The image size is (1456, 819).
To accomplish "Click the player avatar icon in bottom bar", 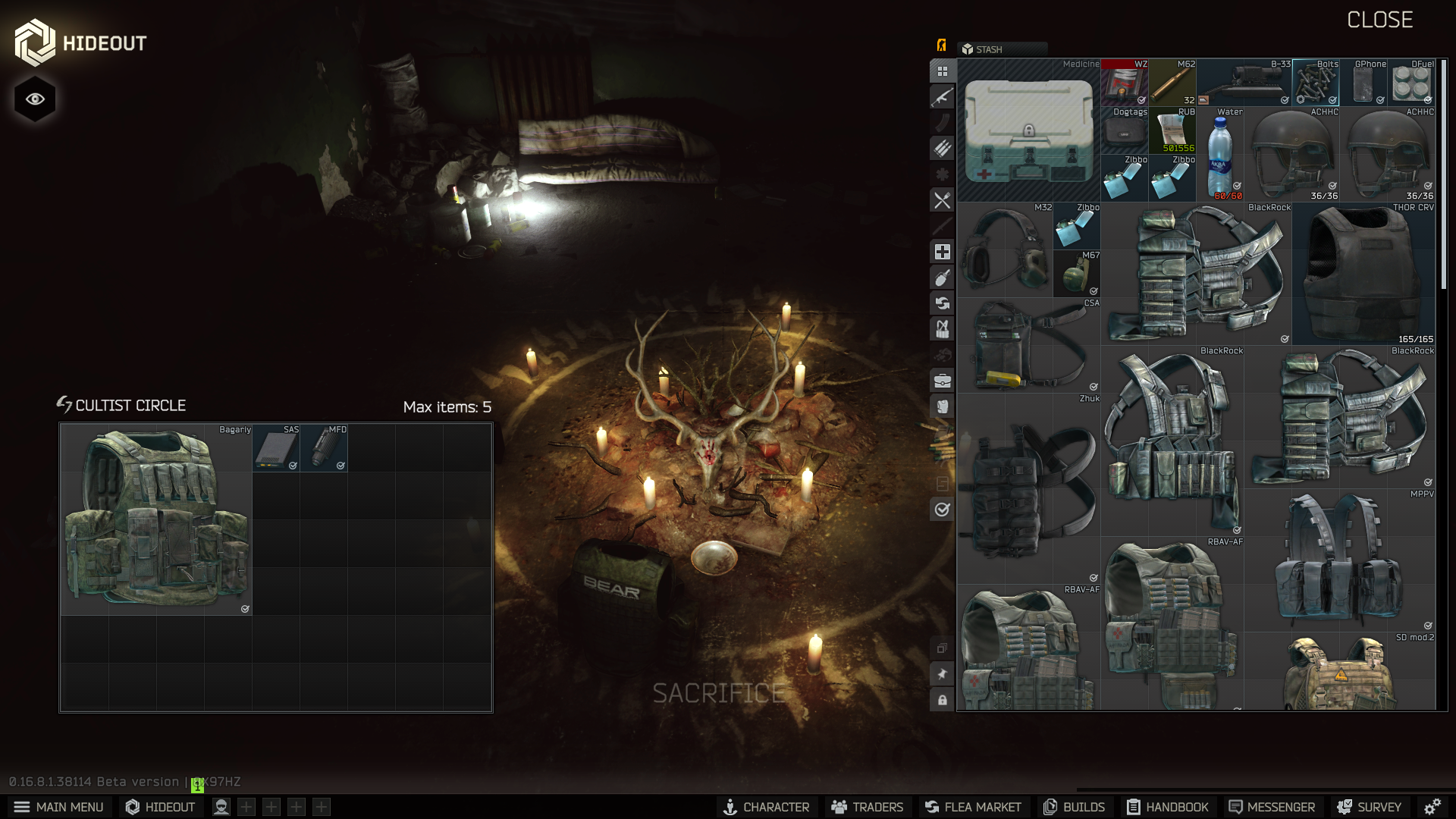I will (221, 807).
